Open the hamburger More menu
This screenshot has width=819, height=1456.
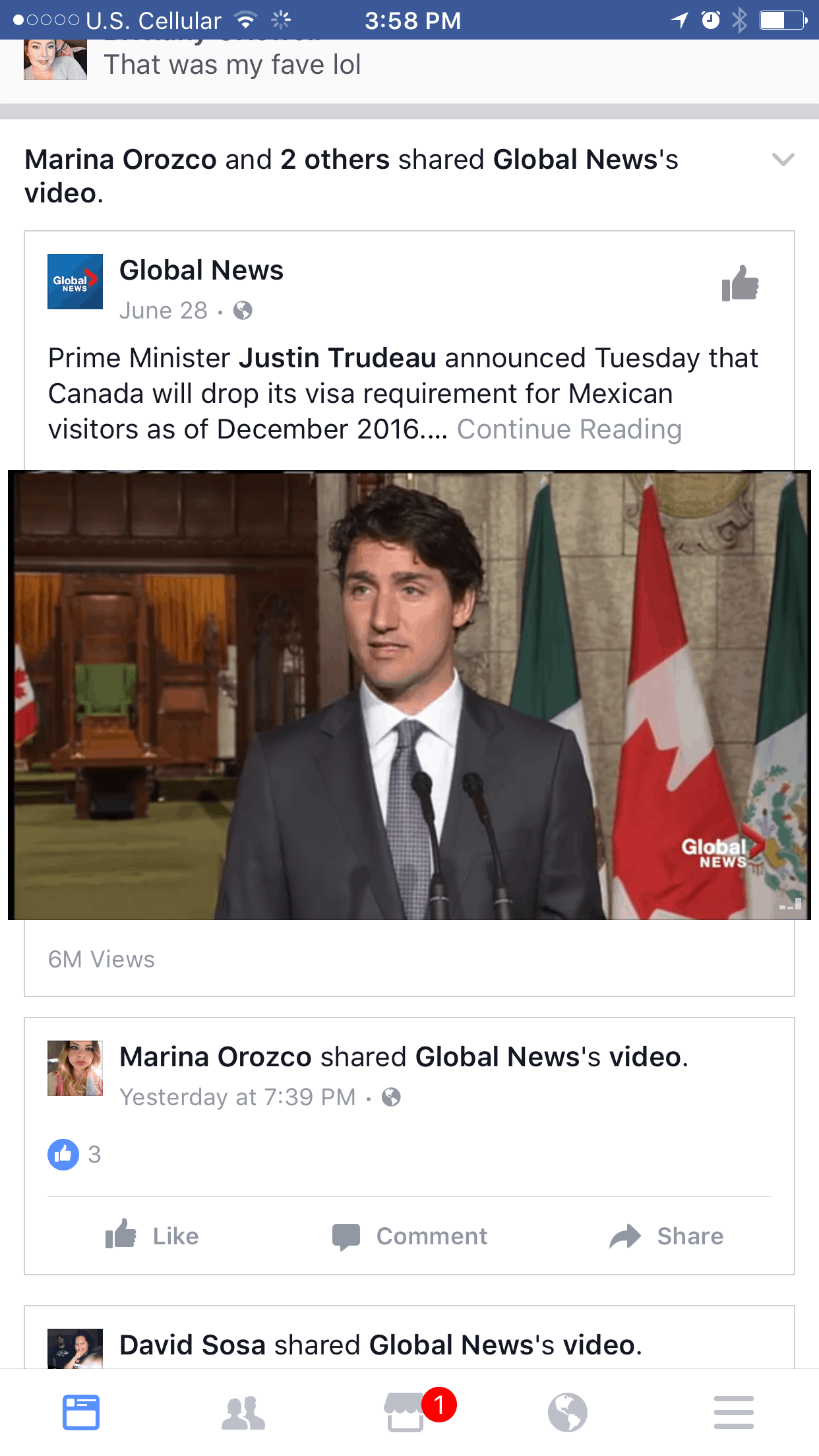(x=733, y=1412)
